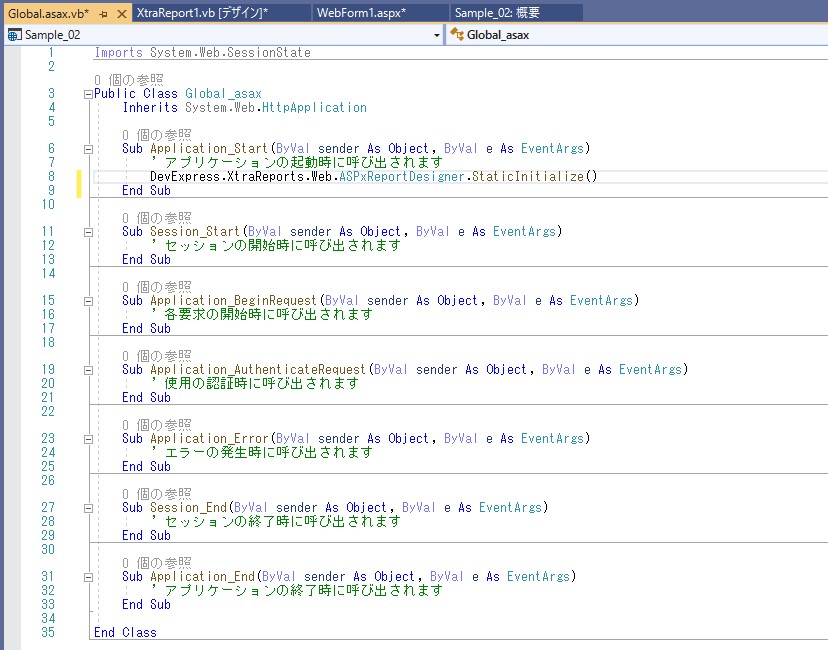Collapse the Application_Start sub
Image resolution: width=828 pixels, height=650 pixels.
[x=88, y=149]
